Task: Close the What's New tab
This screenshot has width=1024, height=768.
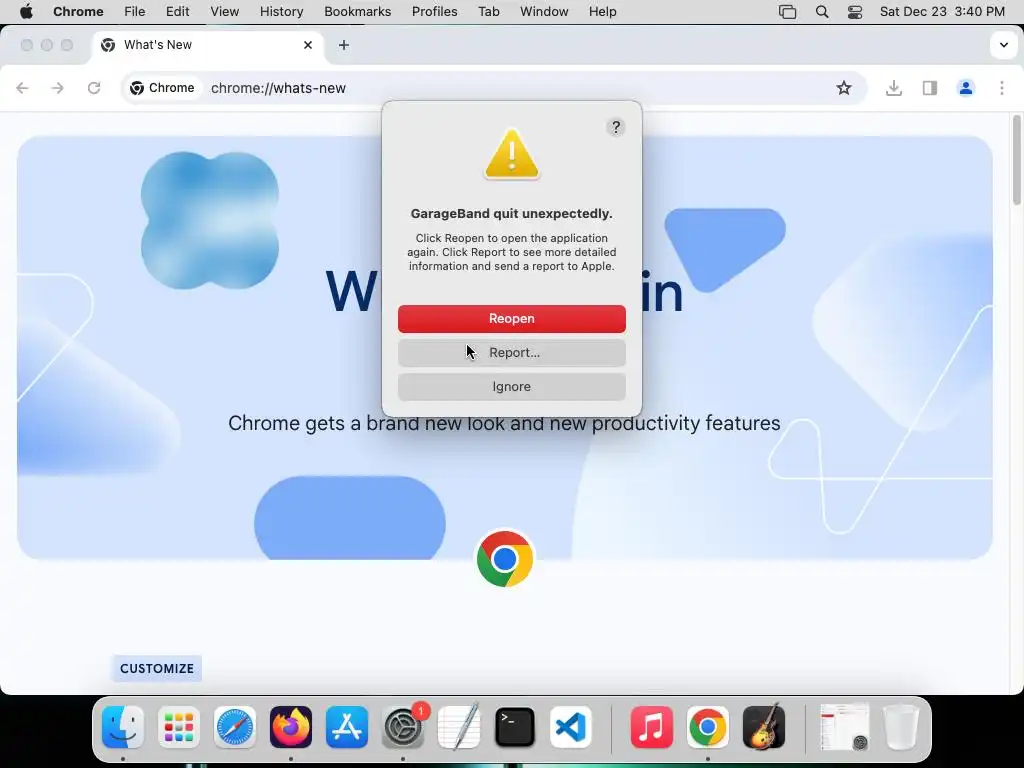Action: pyautogui.click(x=308, y=45)
